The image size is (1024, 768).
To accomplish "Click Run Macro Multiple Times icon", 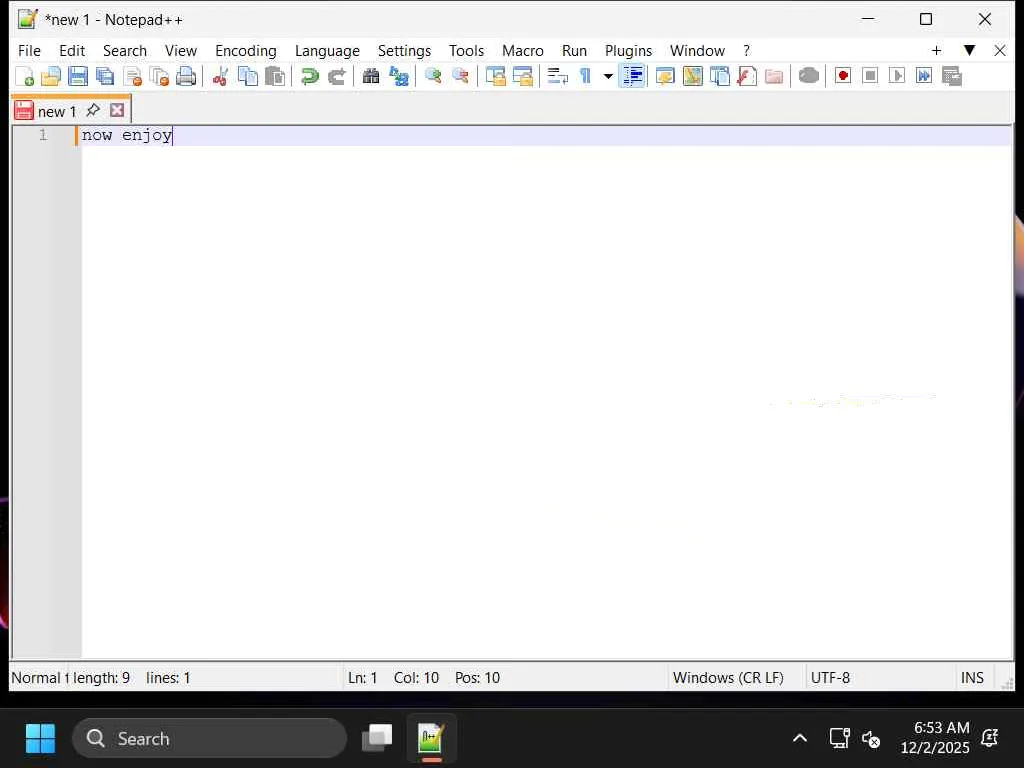I will pyautogui.click(x=924, y=76).
